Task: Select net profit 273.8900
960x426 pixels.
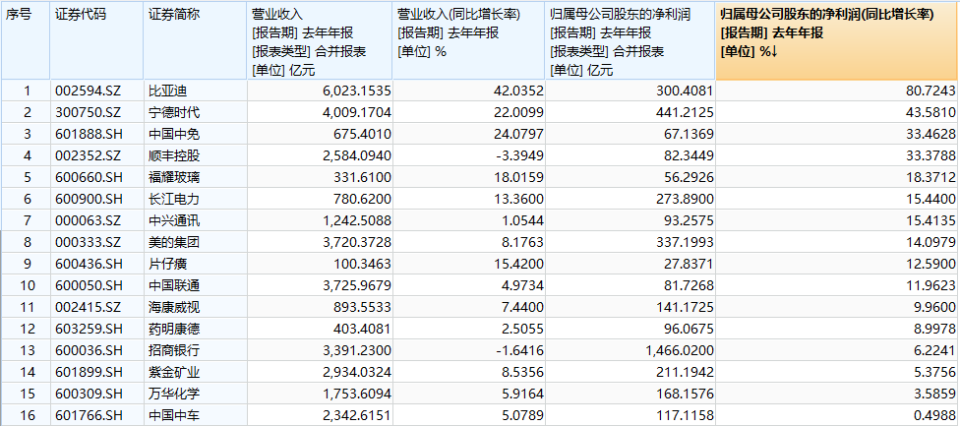Action: [686, 199]
